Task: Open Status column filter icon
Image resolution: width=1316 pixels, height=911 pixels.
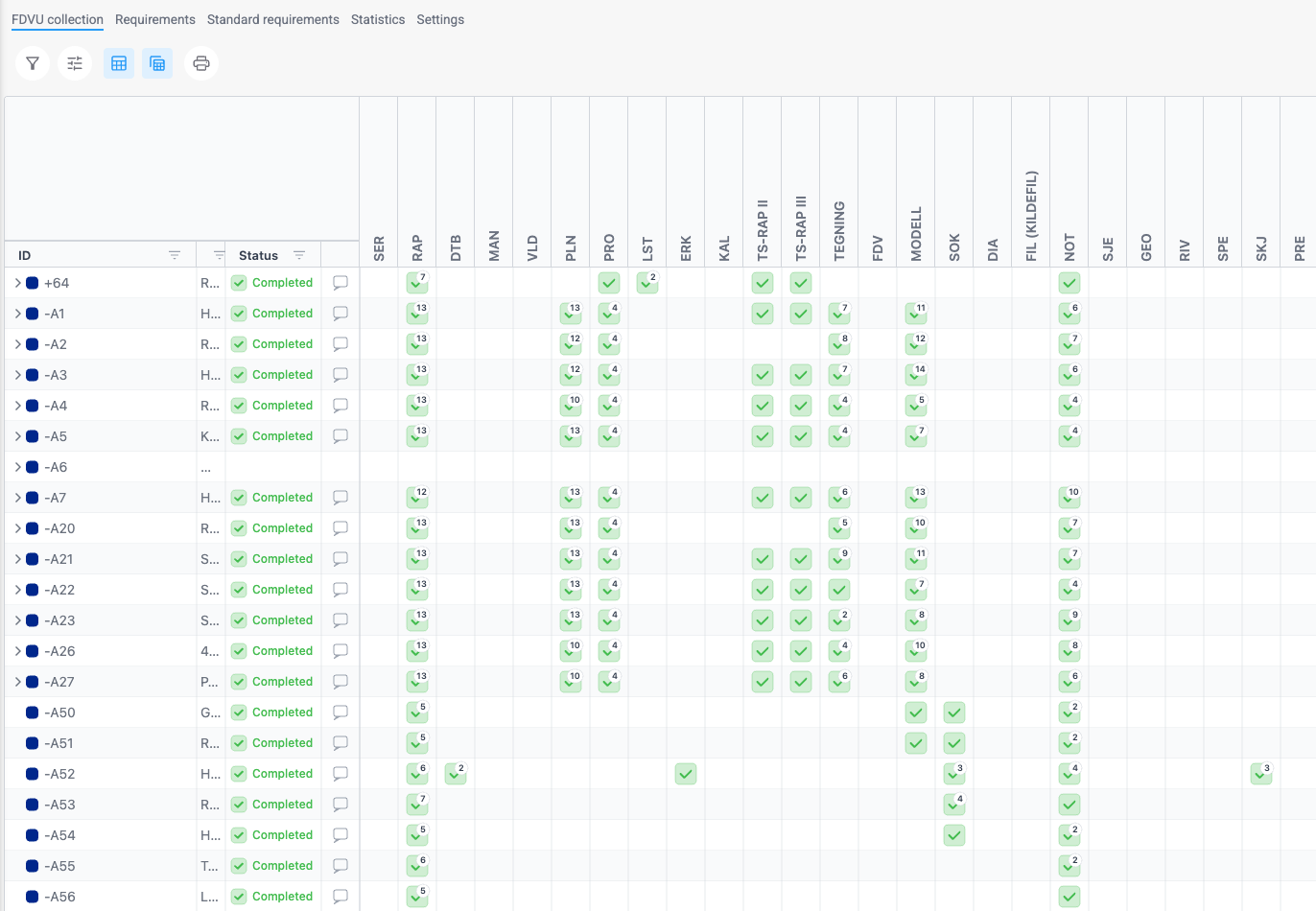Action: click(299, 255)
